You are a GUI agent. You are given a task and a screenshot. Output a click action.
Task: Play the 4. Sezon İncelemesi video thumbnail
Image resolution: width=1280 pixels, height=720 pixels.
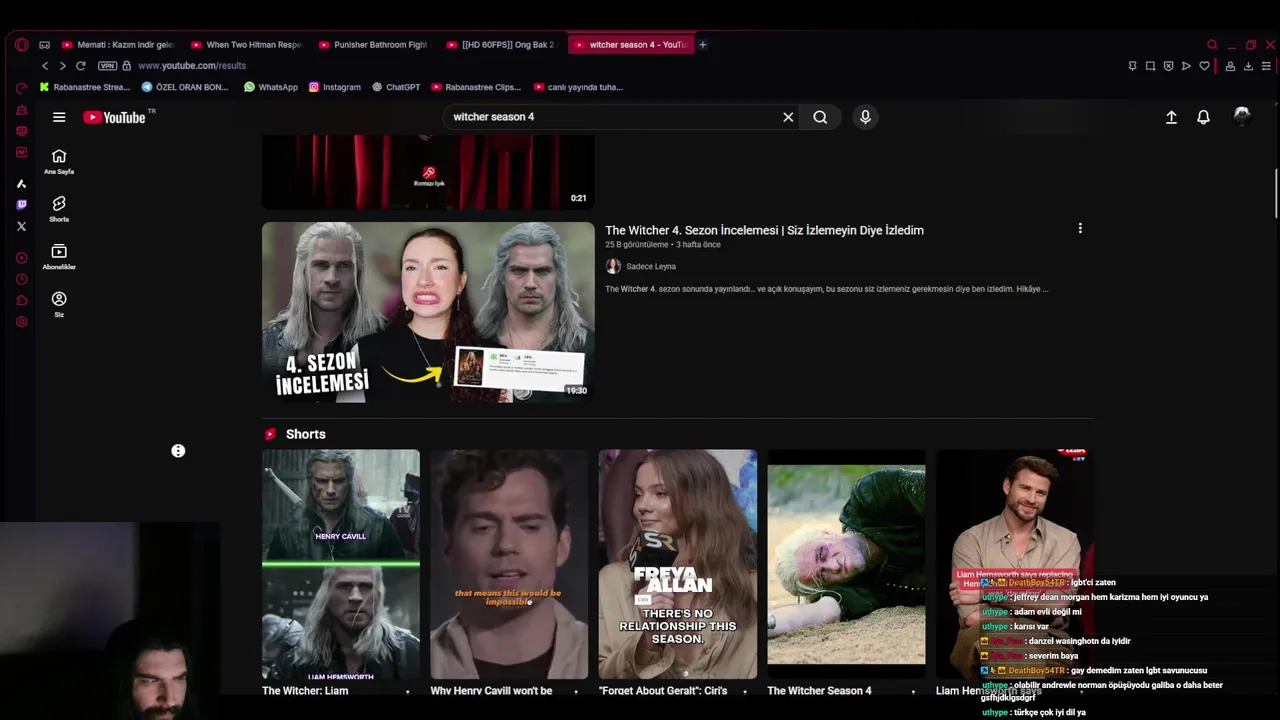(428, 312)
